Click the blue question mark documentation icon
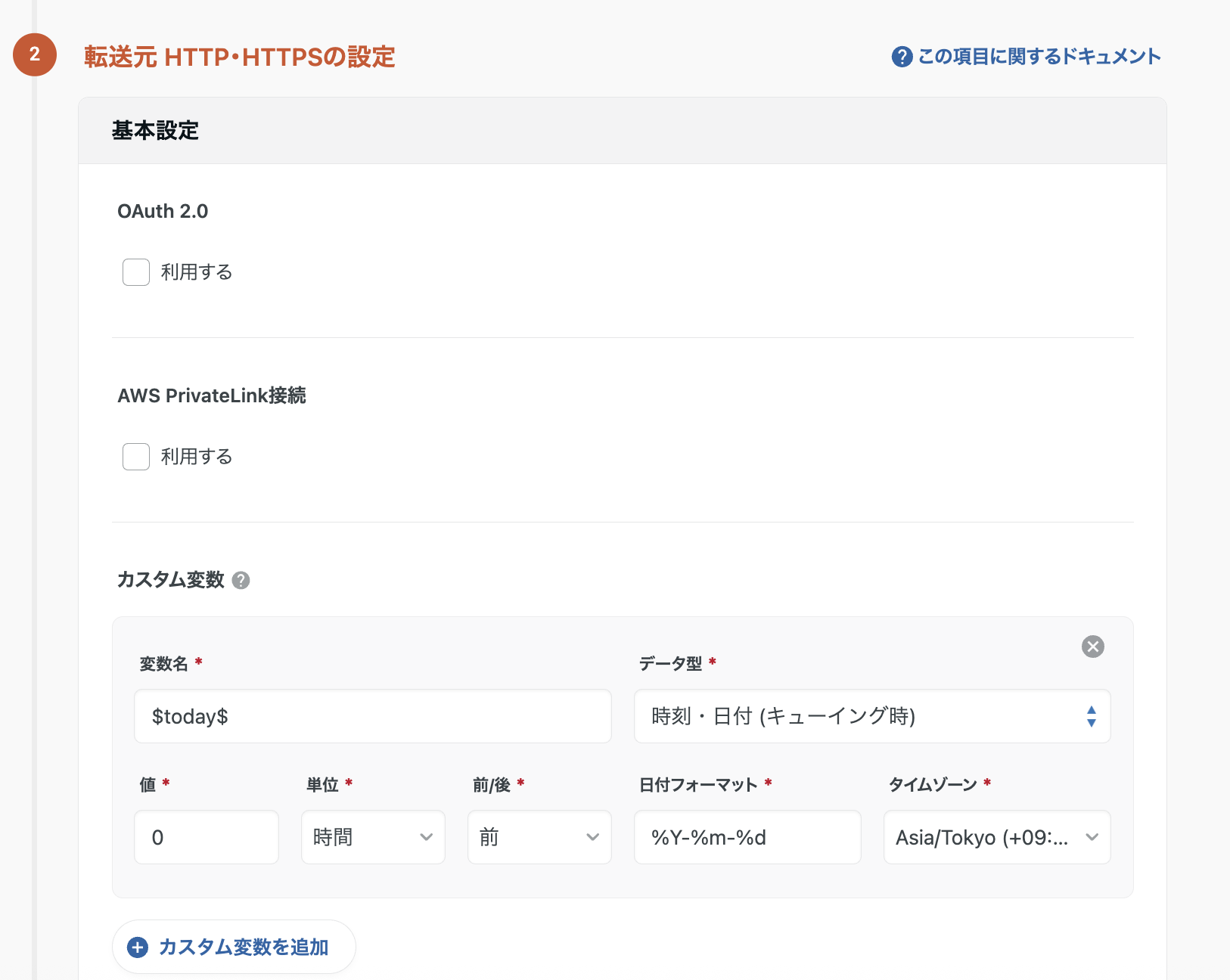This screenshot has width=1230, height=980. 902,56
